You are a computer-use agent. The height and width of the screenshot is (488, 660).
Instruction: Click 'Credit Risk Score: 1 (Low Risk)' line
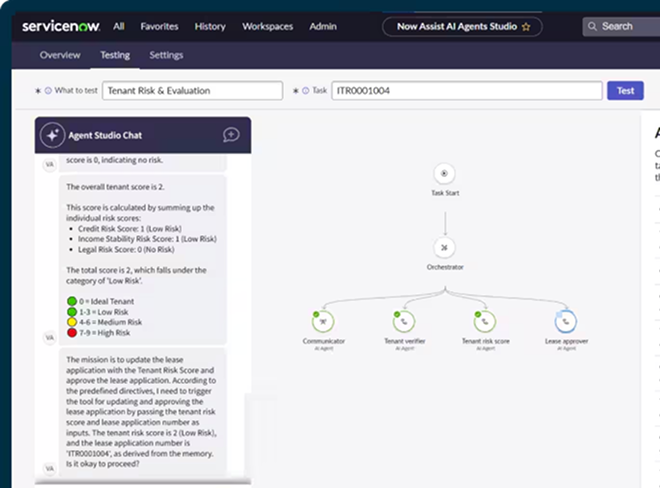(130, 229)
